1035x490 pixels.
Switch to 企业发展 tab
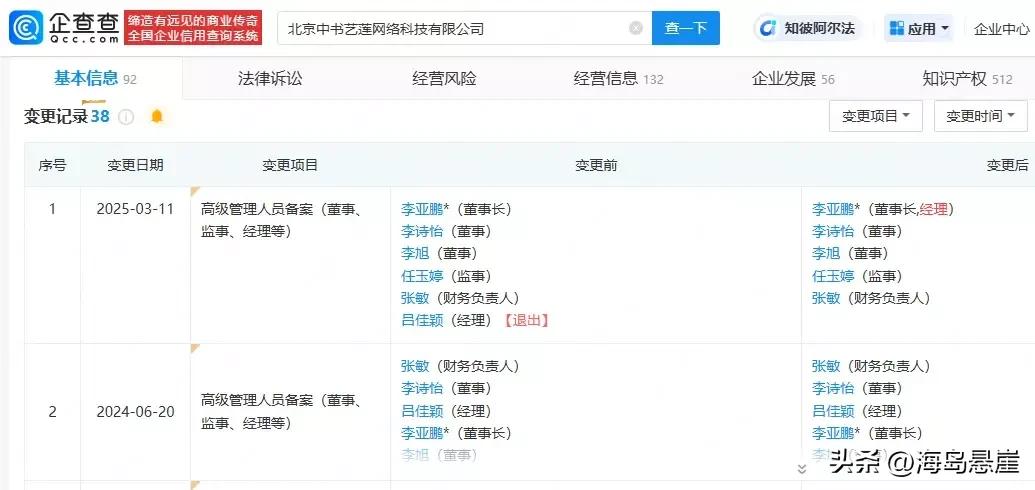click(x=793, y=79)
